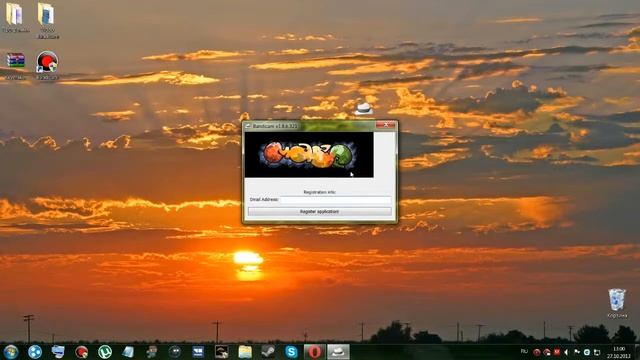Click the Email Address input field
Viewport: 640px width, 360px height.
(336, 200)
